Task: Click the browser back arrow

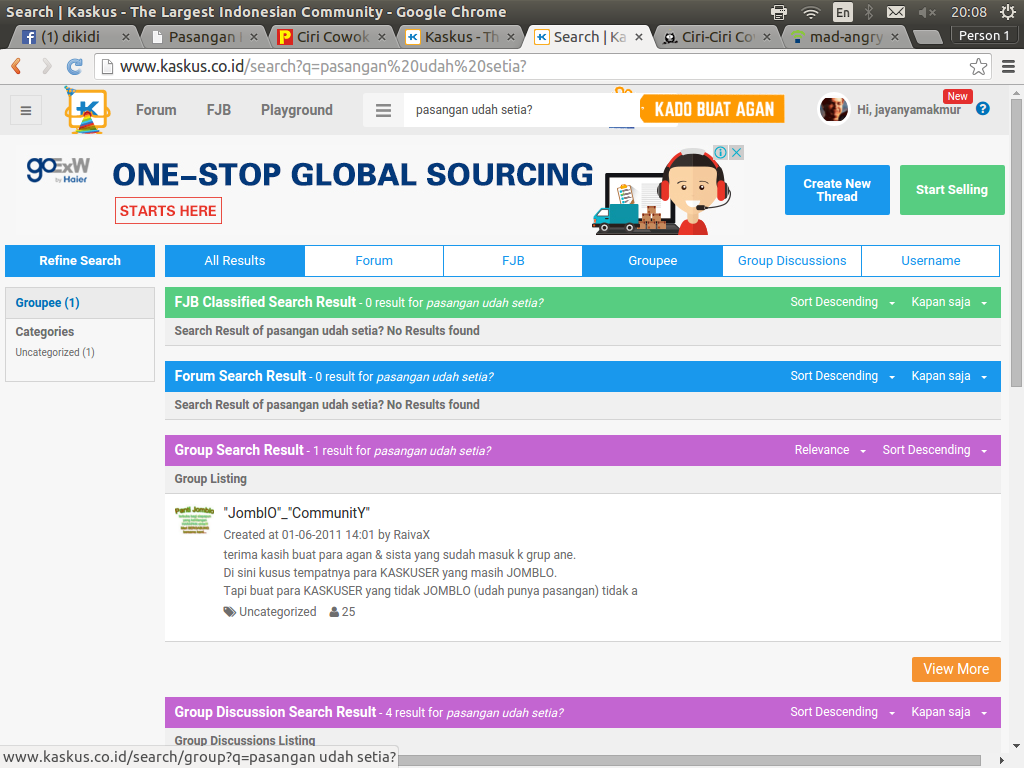Action: pyautogui.click(x=17, y=66)
